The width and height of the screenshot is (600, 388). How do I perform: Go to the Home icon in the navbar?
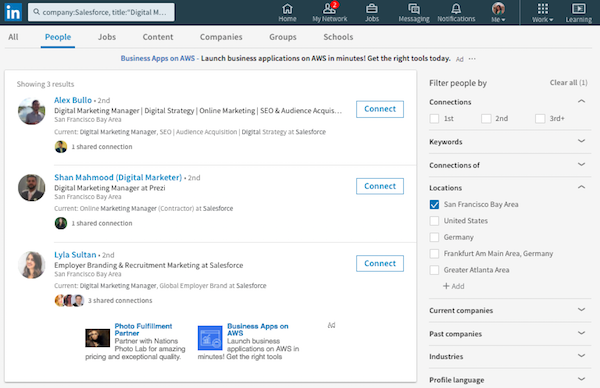tap(287, 13)
